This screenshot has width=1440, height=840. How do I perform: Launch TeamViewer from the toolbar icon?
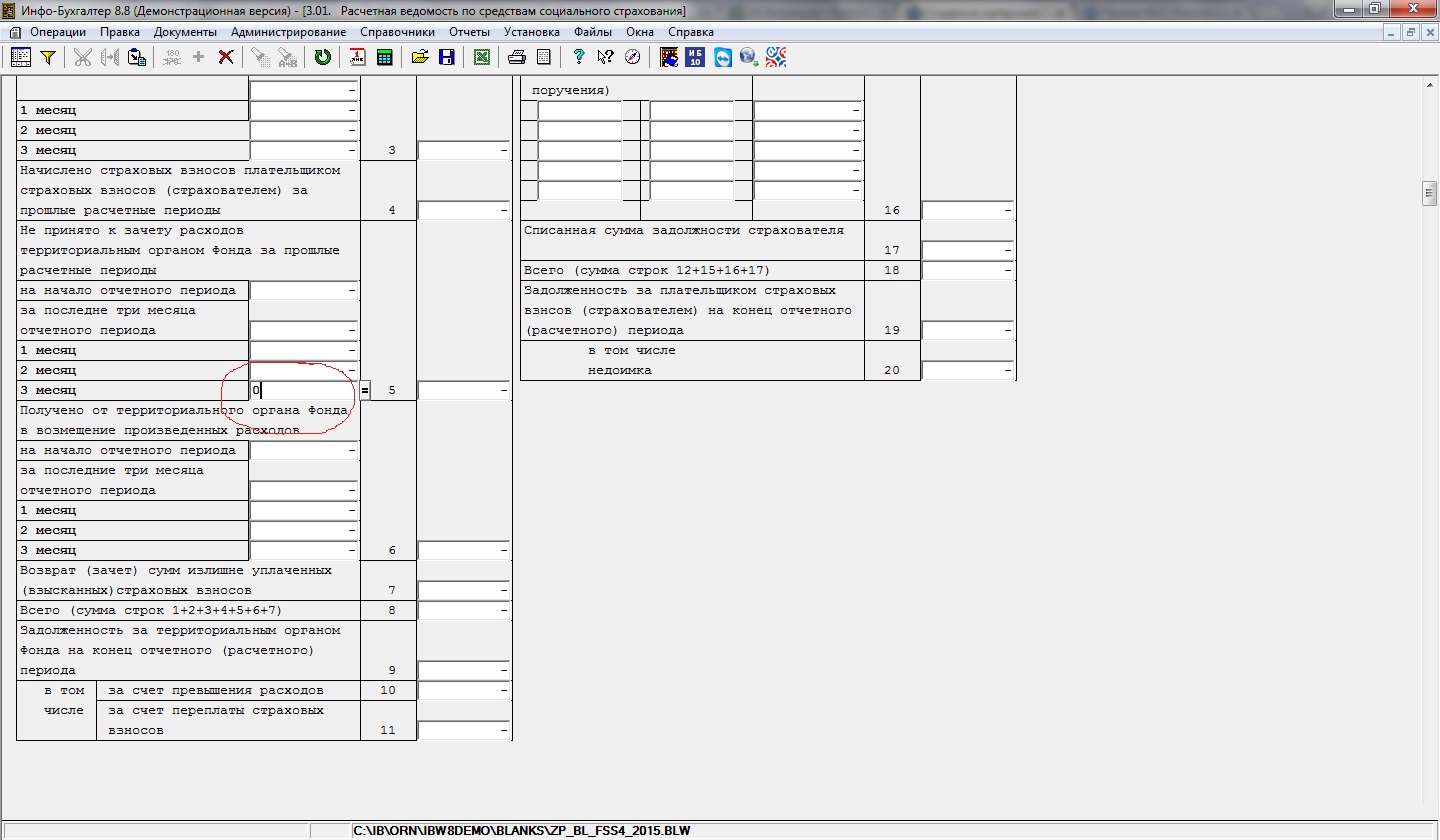(722, 57)
